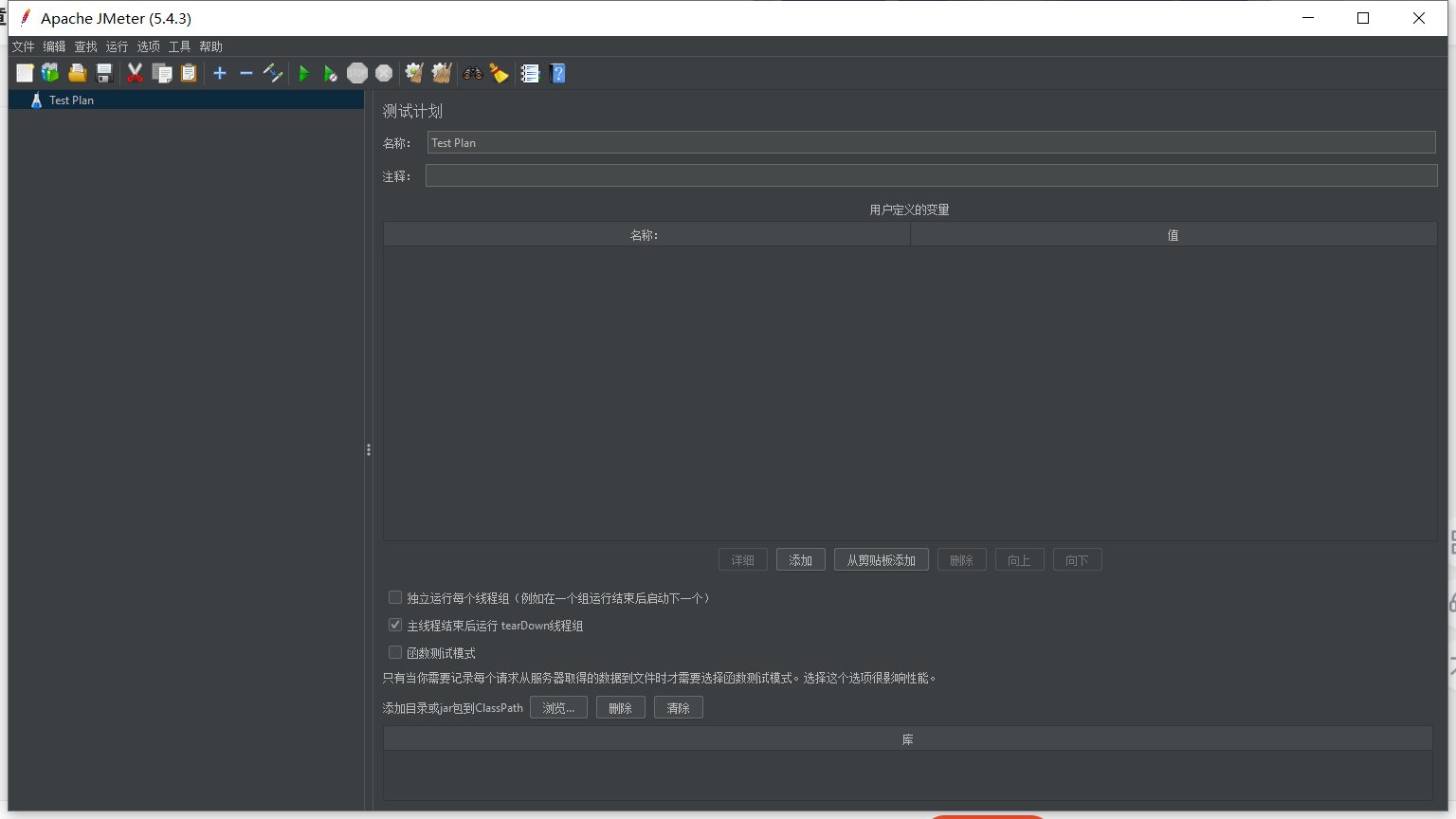Click the 名称 input field
The width and height of the screenshot is (1456, 819).
tap(931, 142)
